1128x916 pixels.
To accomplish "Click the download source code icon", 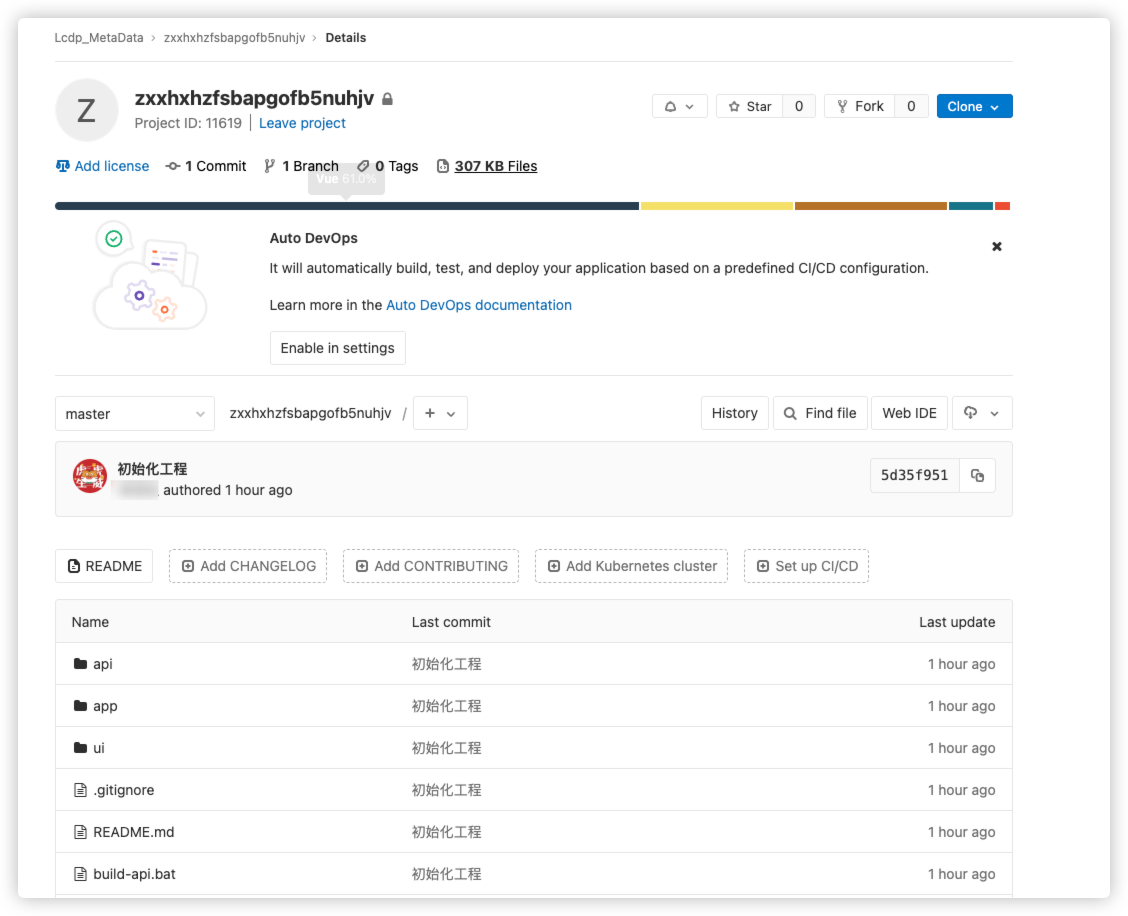I will tap(980, 413).
